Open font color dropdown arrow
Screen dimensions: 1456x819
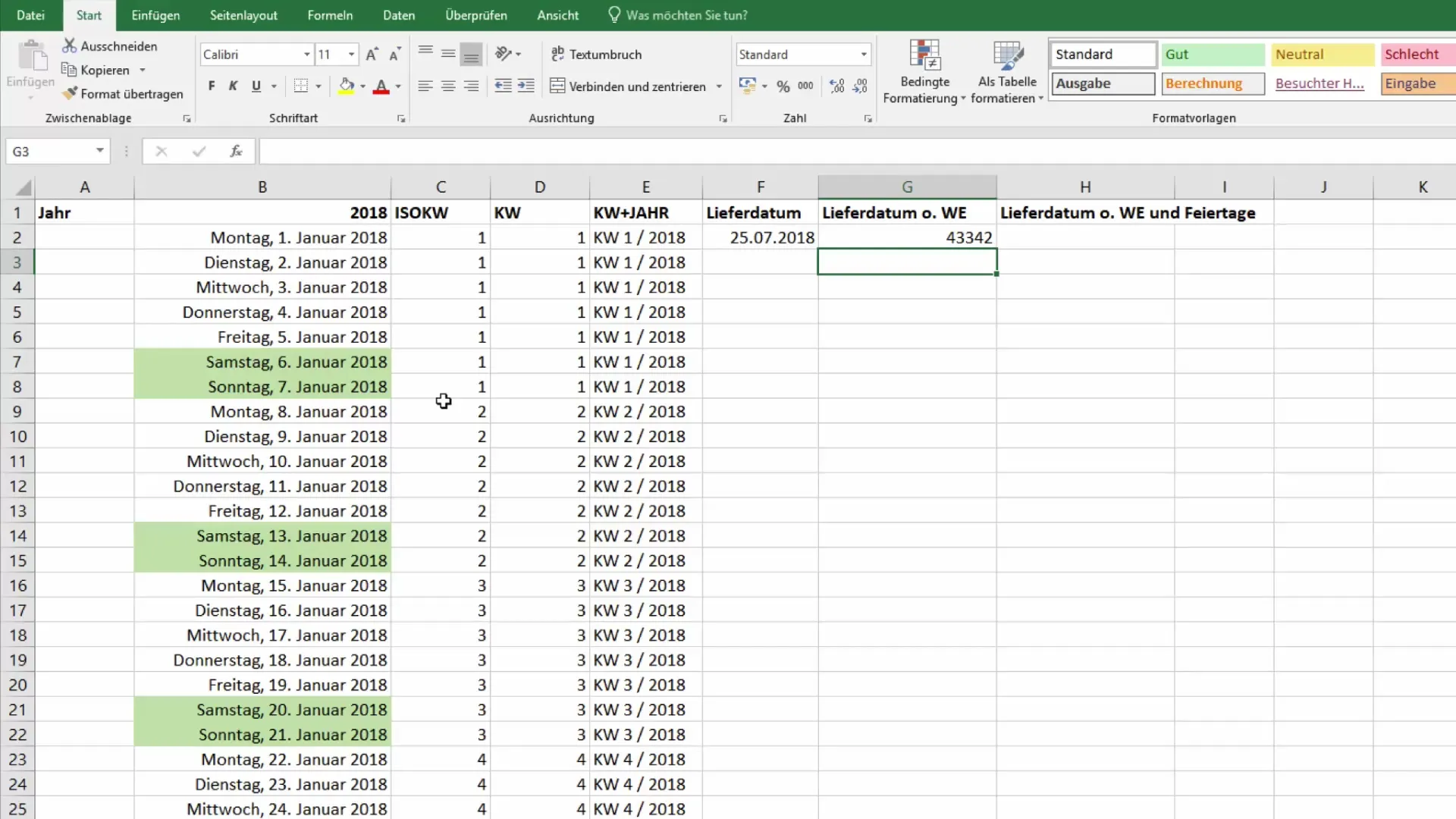tap(398, 86)
